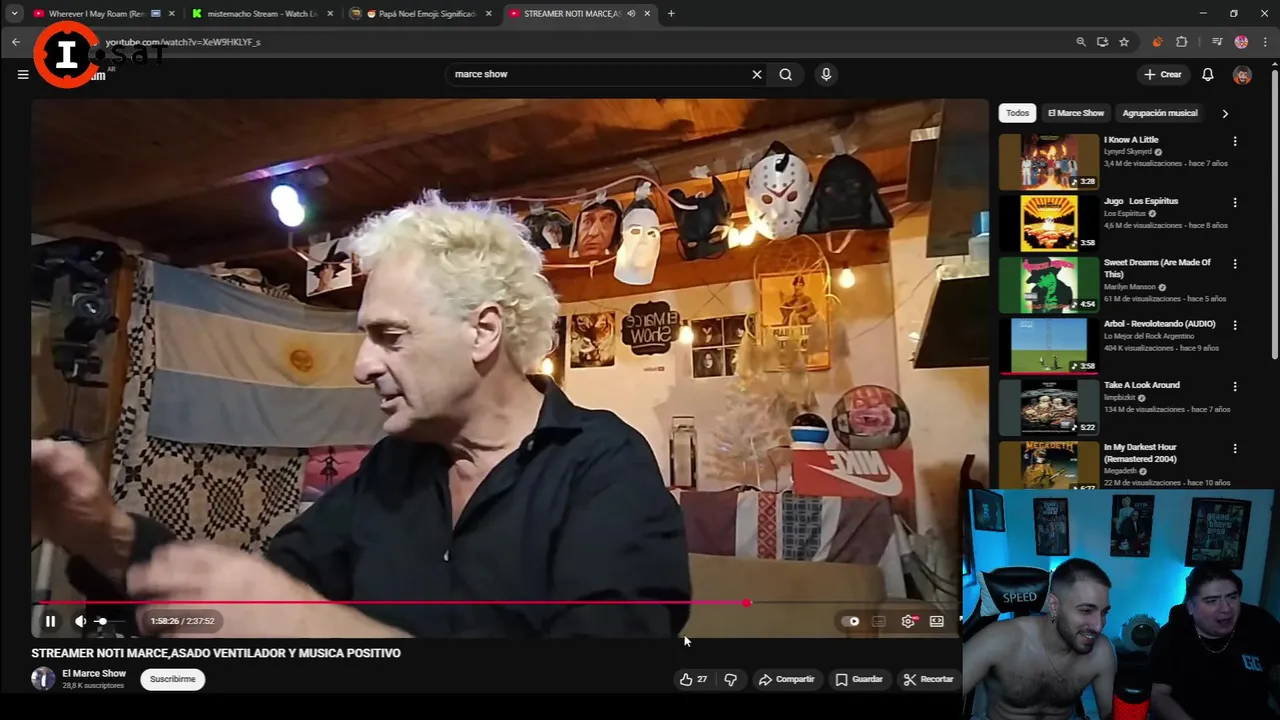Open YouTube notifications bell

point(1208,74)
